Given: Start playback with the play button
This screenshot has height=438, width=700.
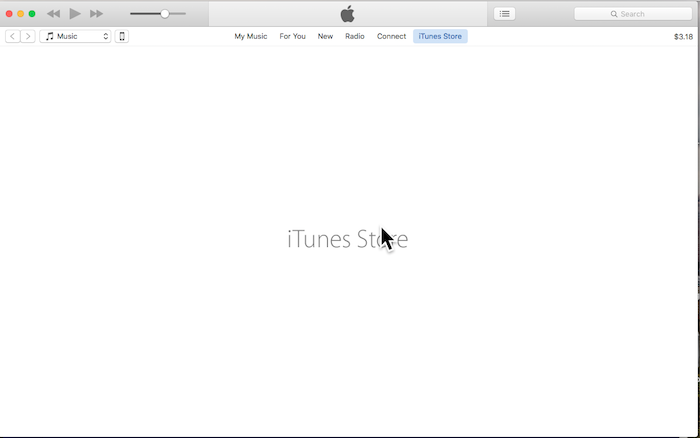Looking at the screenshot, I should [75, 14].
